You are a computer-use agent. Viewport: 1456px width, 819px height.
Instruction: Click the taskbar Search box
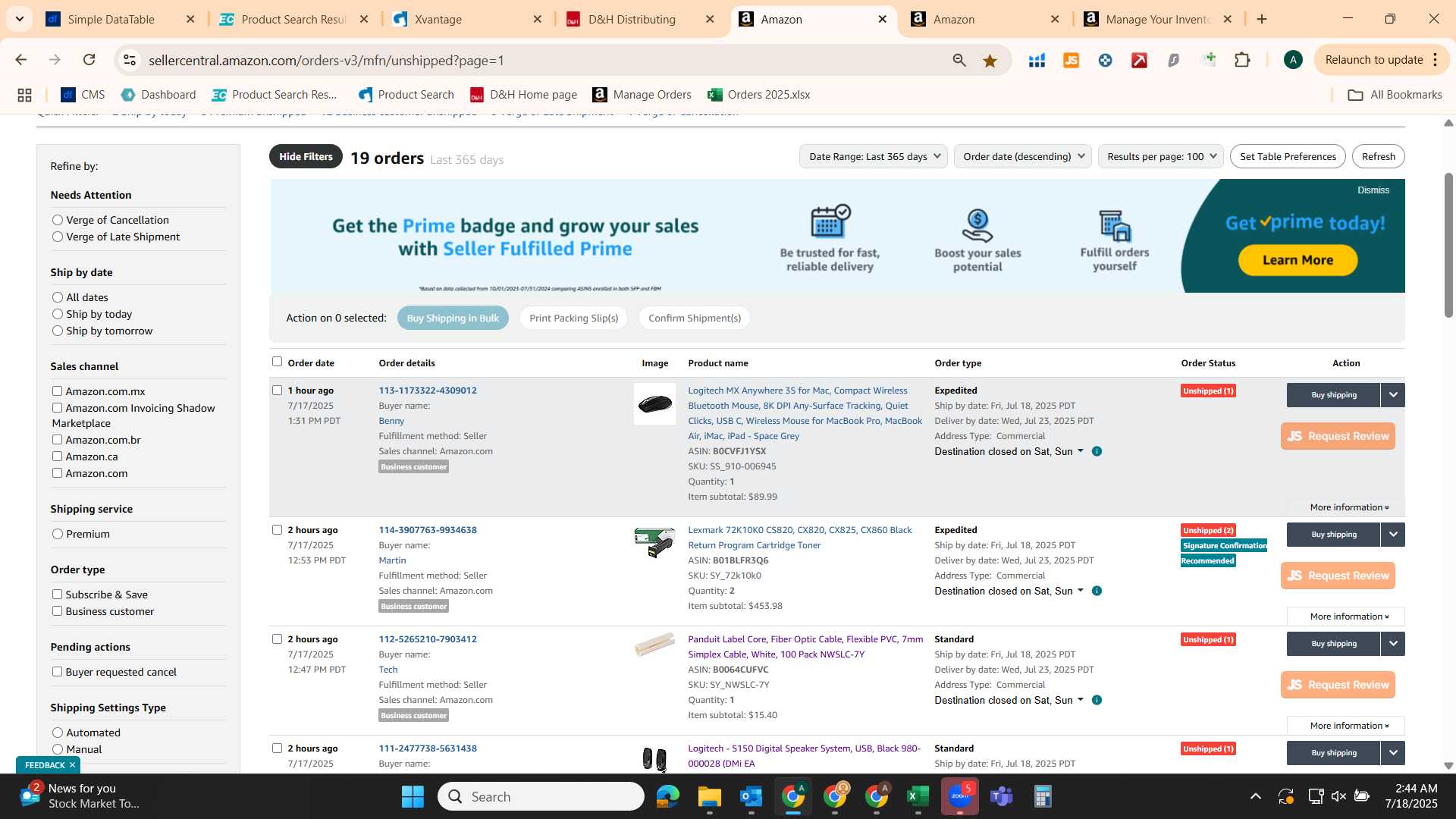[x=541, y=796]
